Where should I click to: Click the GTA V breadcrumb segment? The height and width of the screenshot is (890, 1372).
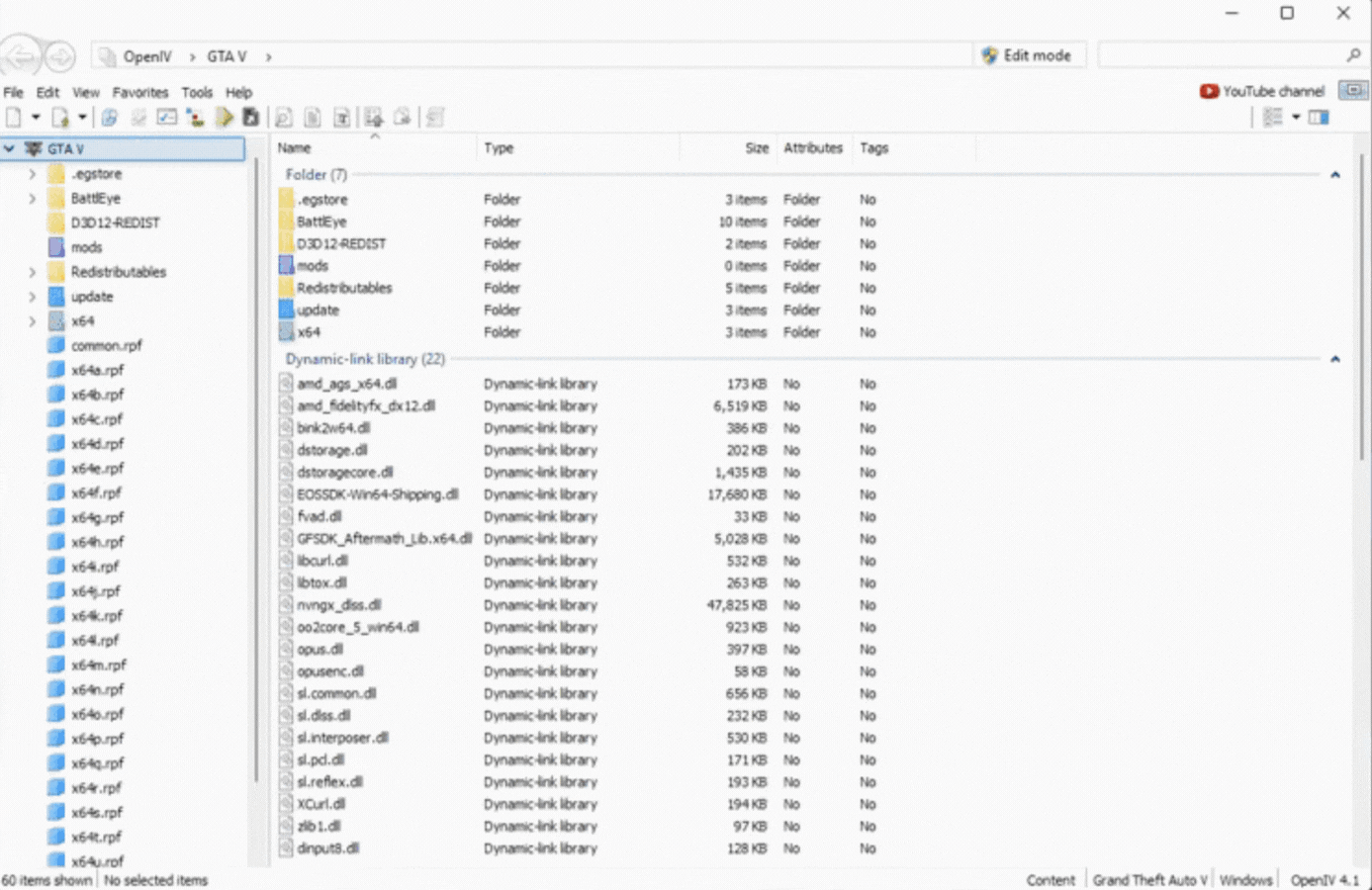tap(227, 56)
